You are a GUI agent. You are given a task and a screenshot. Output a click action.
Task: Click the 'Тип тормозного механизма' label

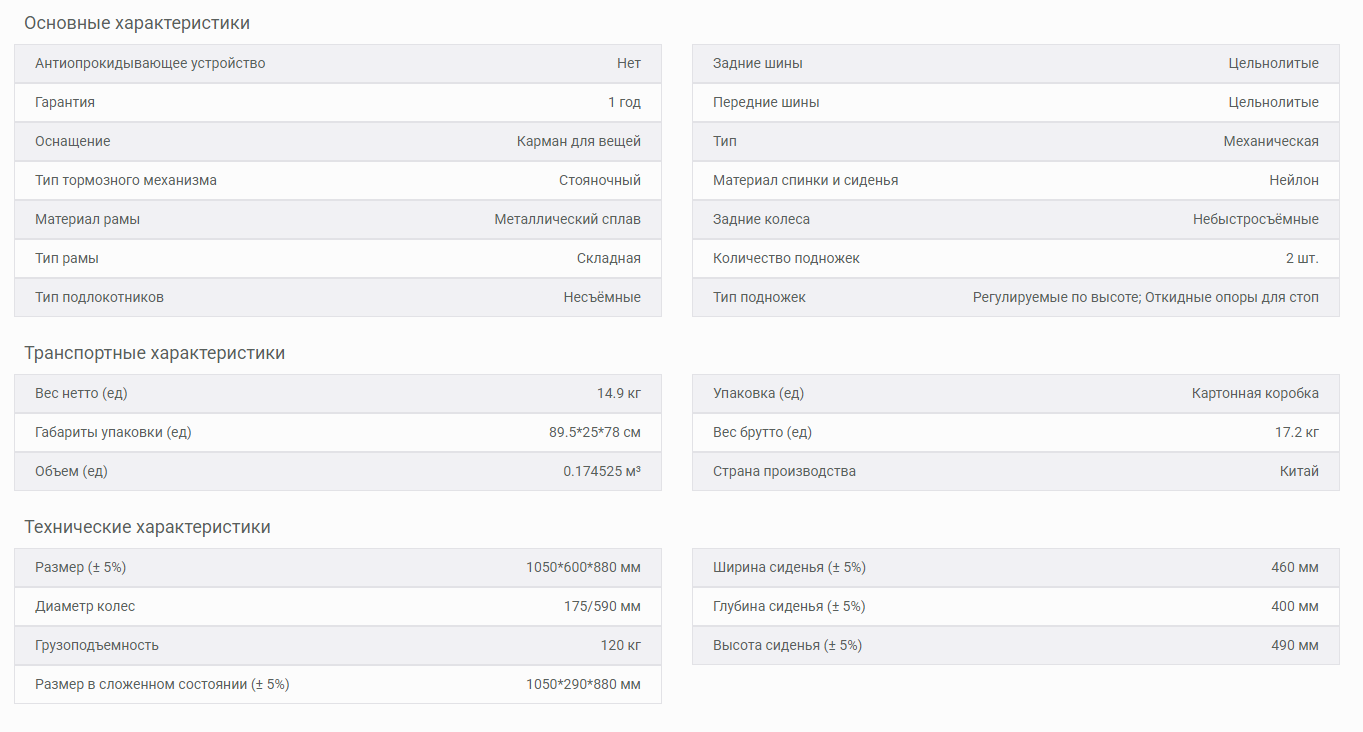coord(126,180)
